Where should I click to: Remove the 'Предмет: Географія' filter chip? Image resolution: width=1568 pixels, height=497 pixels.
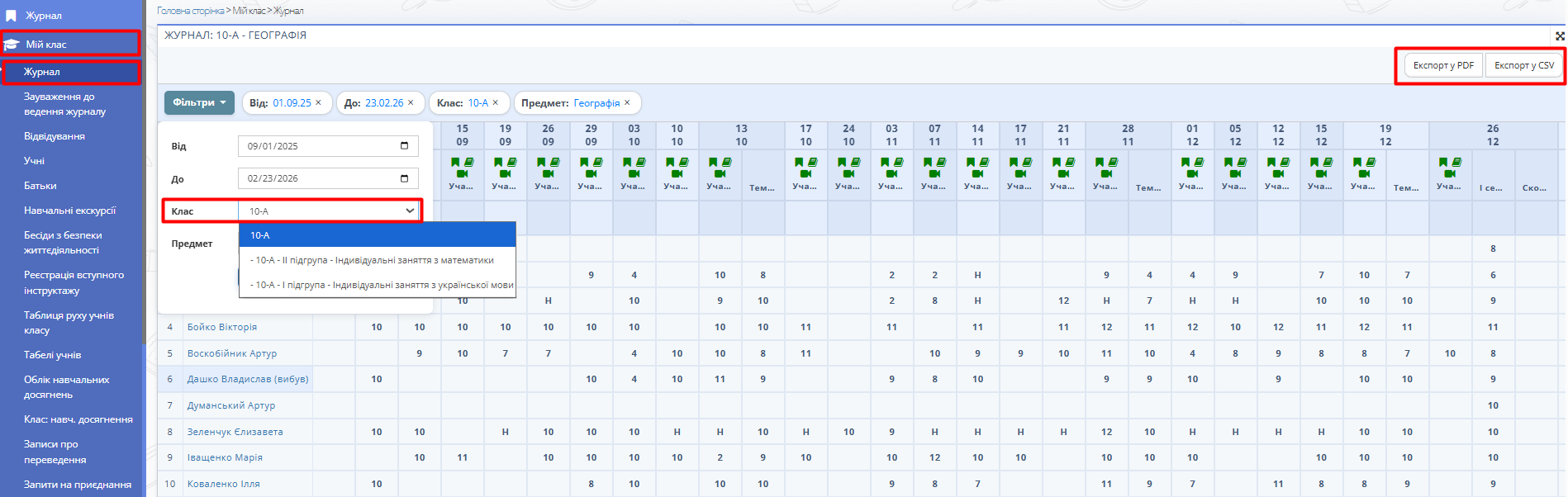[x=627, y=103]
